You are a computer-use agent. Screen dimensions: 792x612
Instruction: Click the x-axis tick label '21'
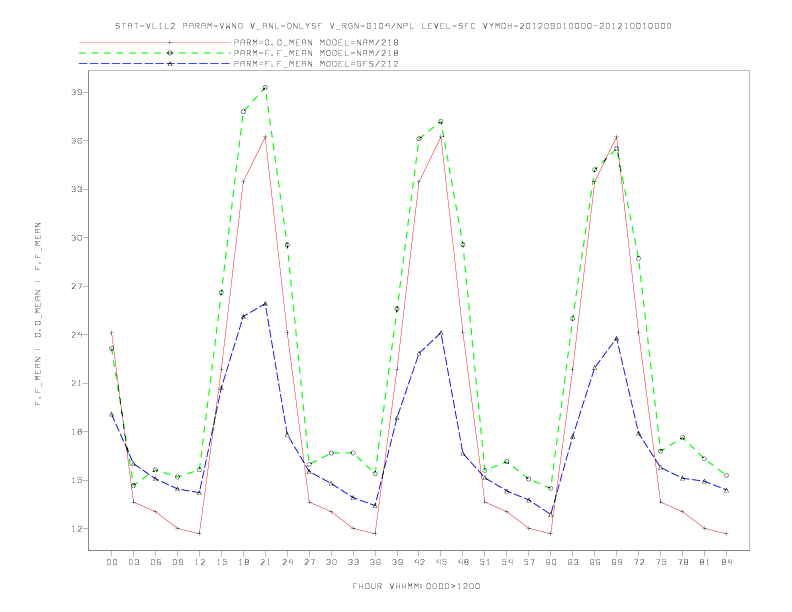click(265, 562)
